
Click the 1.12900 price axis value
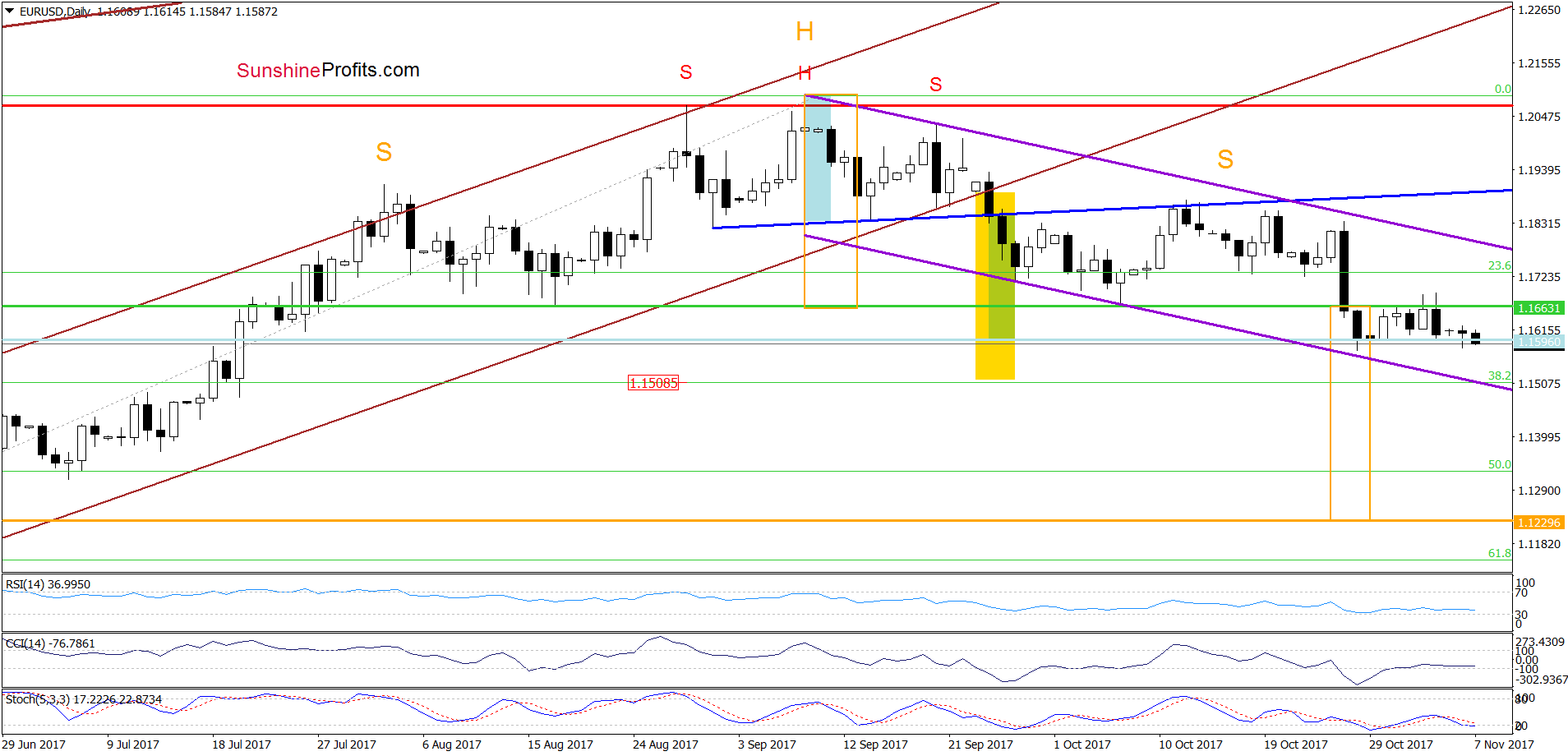pos(1538,491)
